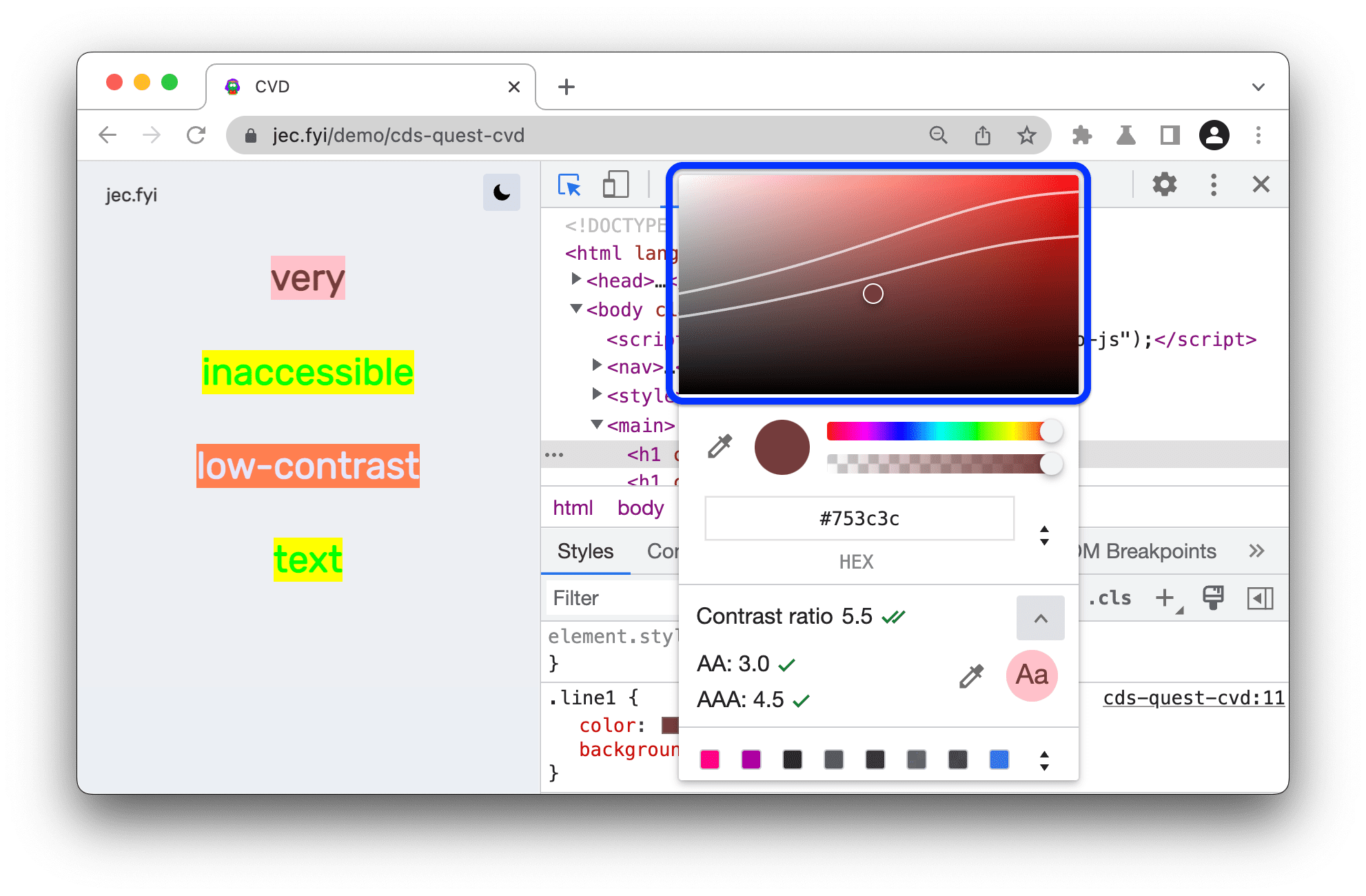Toggle dark mode moon button
1366x896 pixels.
point(500,192)
